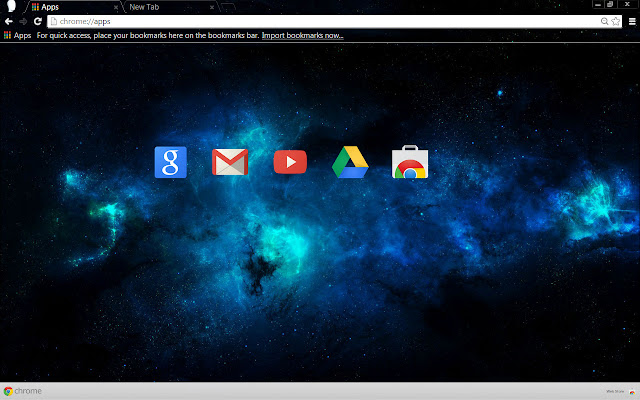Close the New Tab tab

click(x=212, y=7)
